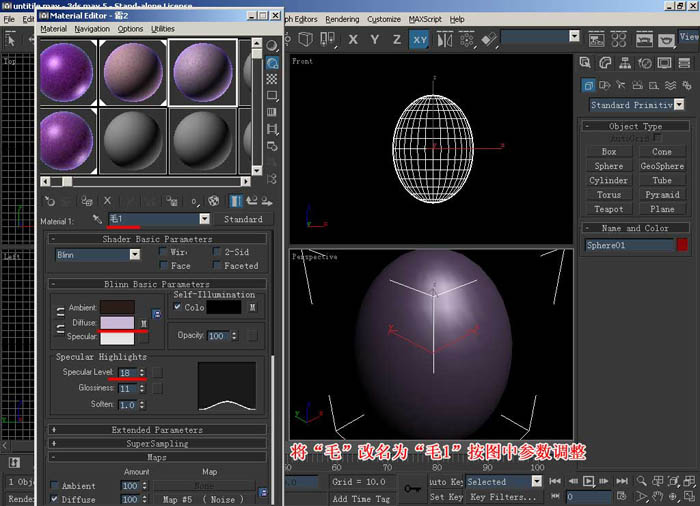This screenshot has height=506, width=700.
Task: Toggle Self-Illumination Color checkbox
Action: pyautogui.click(x=177, y=307)
